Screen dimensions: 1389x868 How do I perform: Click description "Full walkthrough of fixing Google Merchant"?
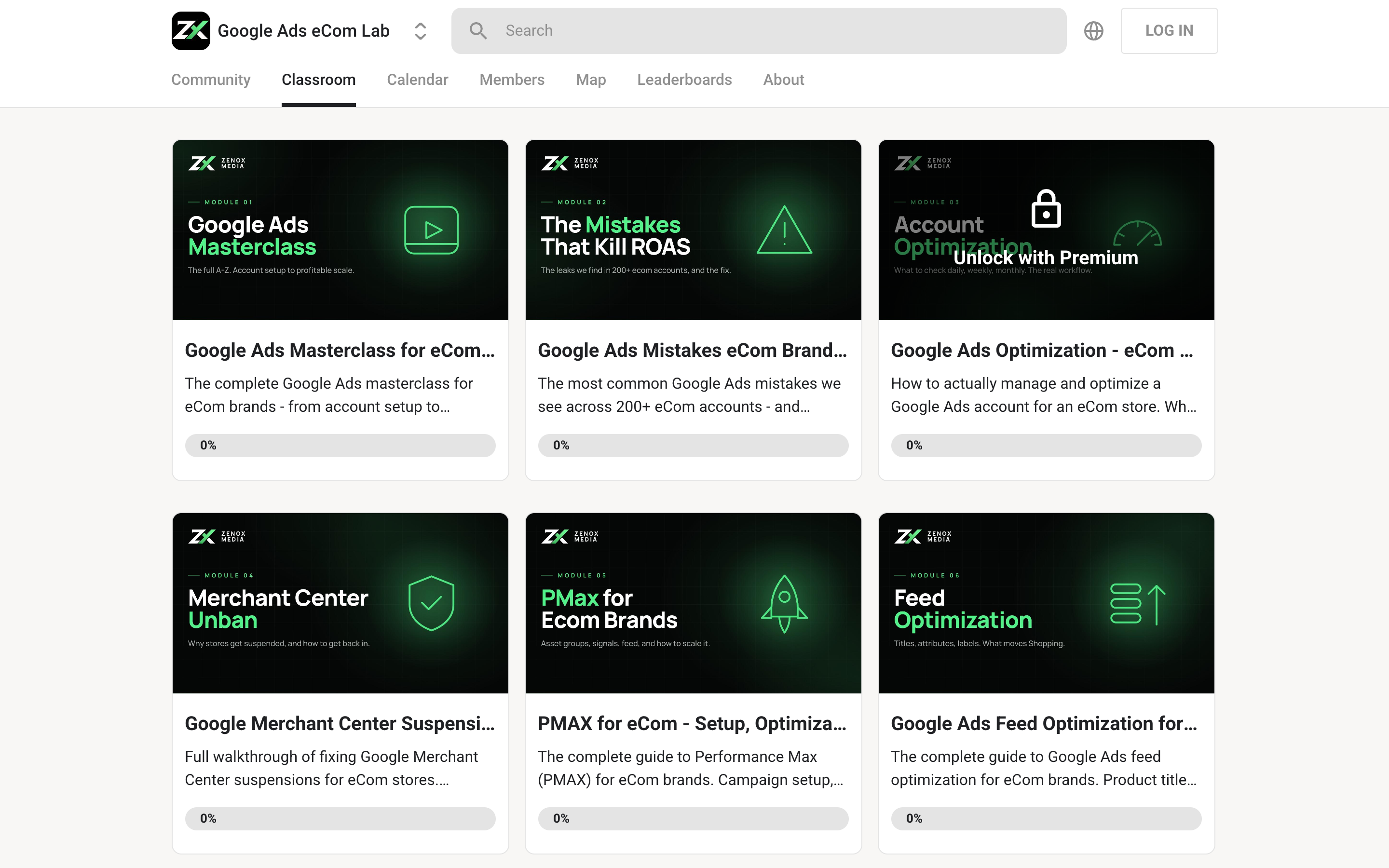click(x=331, y=757)
